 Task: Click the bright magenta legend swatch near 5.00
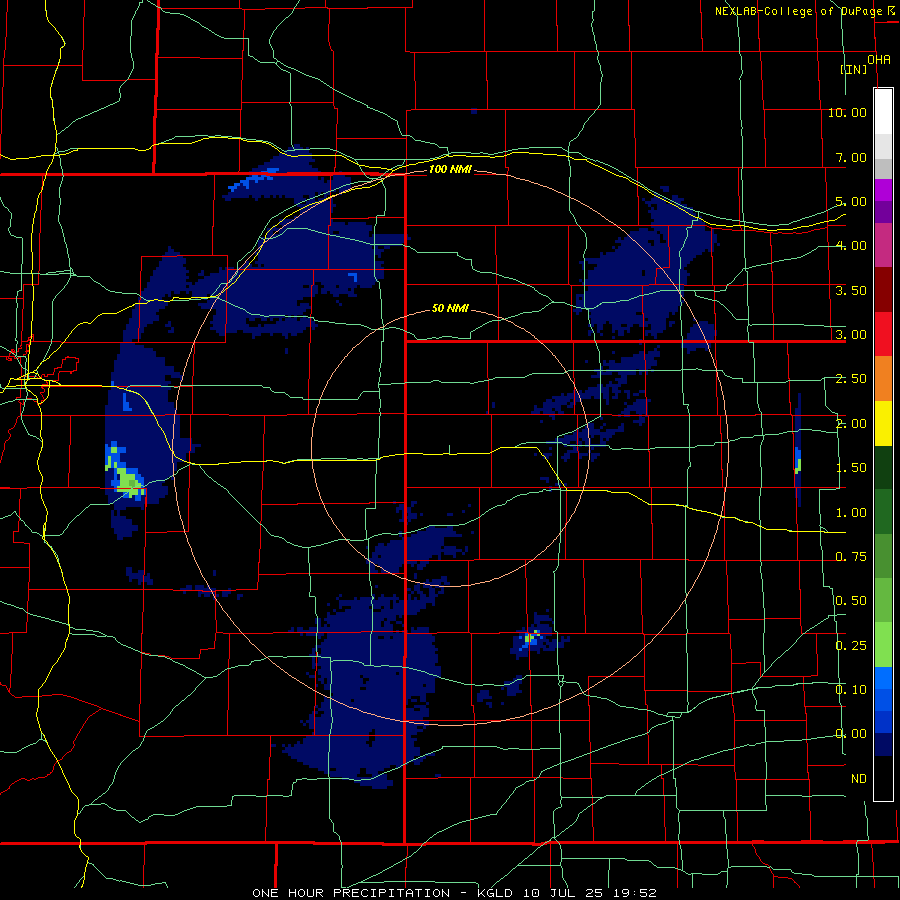click(x=883, y=190)
